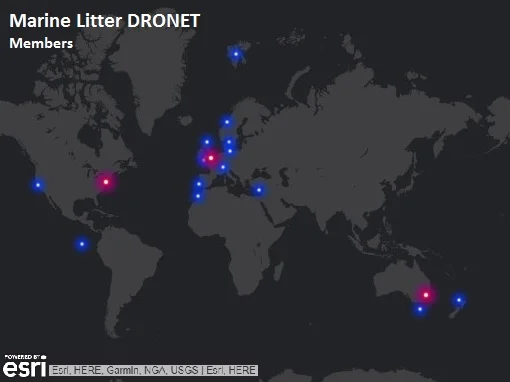Click the blue member marker on Svalbard
The height and width of the screenshot is (382, 510).
tap(236, 54)
